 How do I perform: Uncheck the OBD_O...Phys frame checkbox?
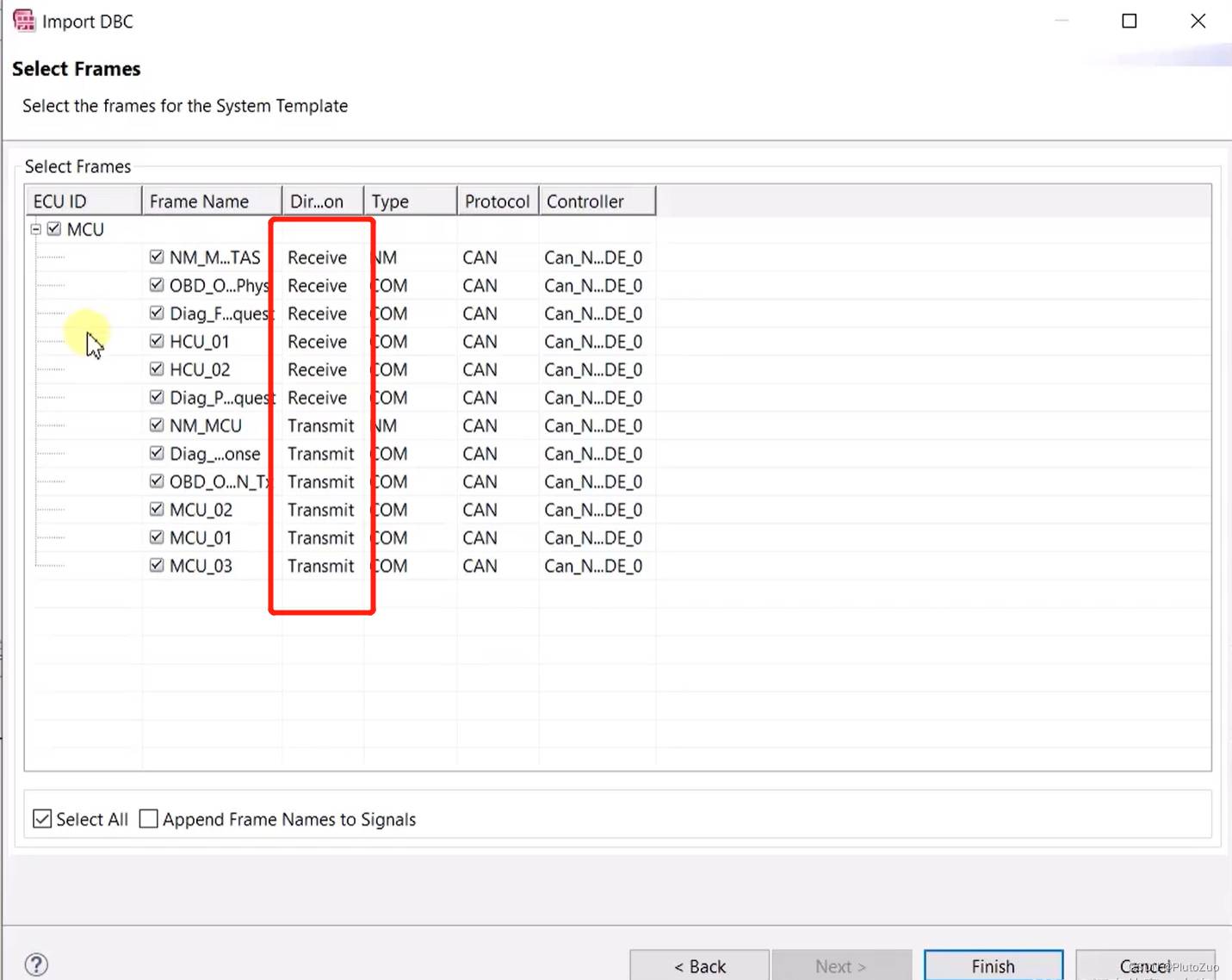tap(157, 285)
